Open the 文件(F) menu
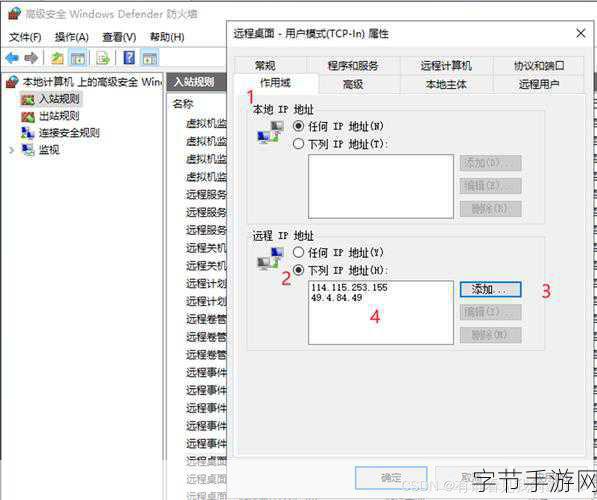The image size is (597, 500). tap(25, 37)
